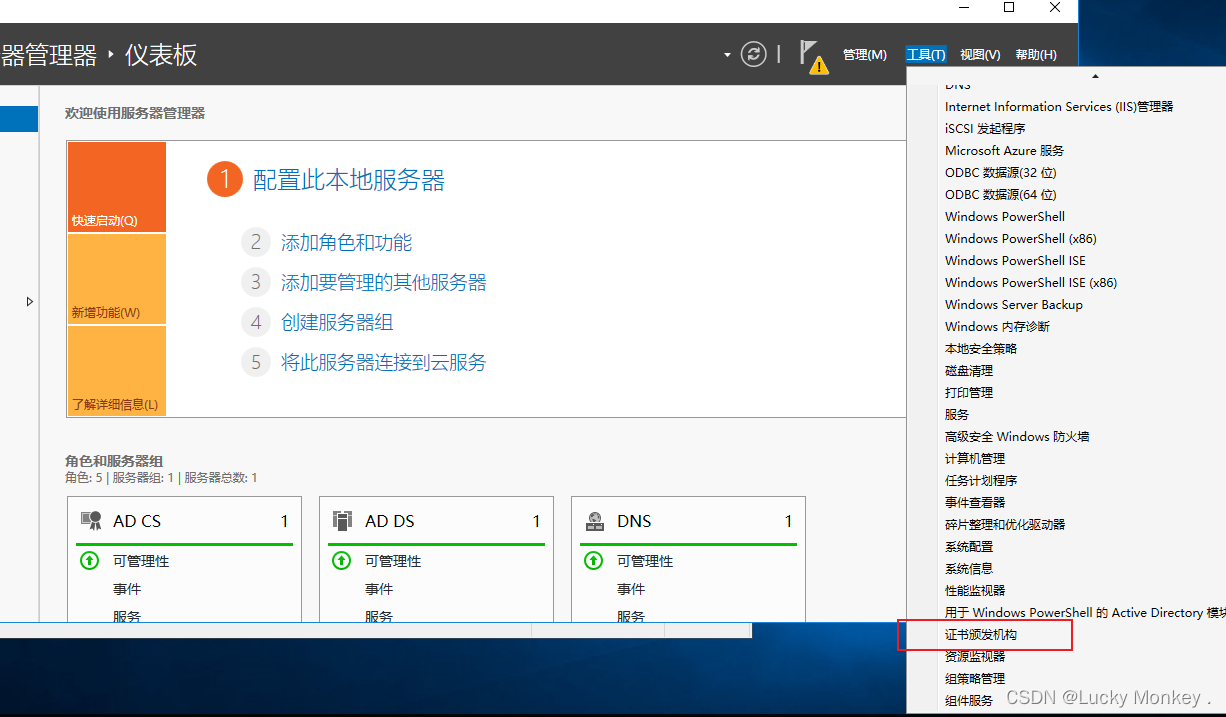Screen dimensions: 1226x717
Task: Open the dropdown arrow beside refresh
Action: 727,55
